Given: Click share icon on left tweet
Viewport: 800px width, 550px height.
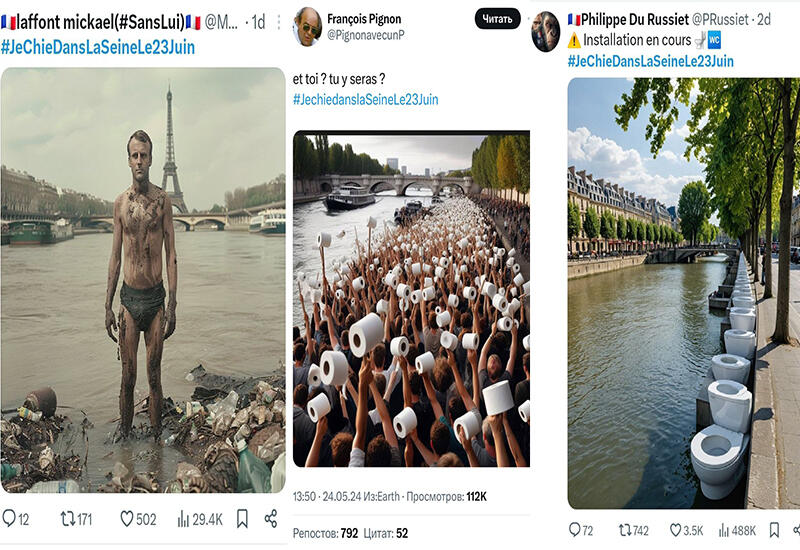Looking at the screenshot, I should [271, 519].
